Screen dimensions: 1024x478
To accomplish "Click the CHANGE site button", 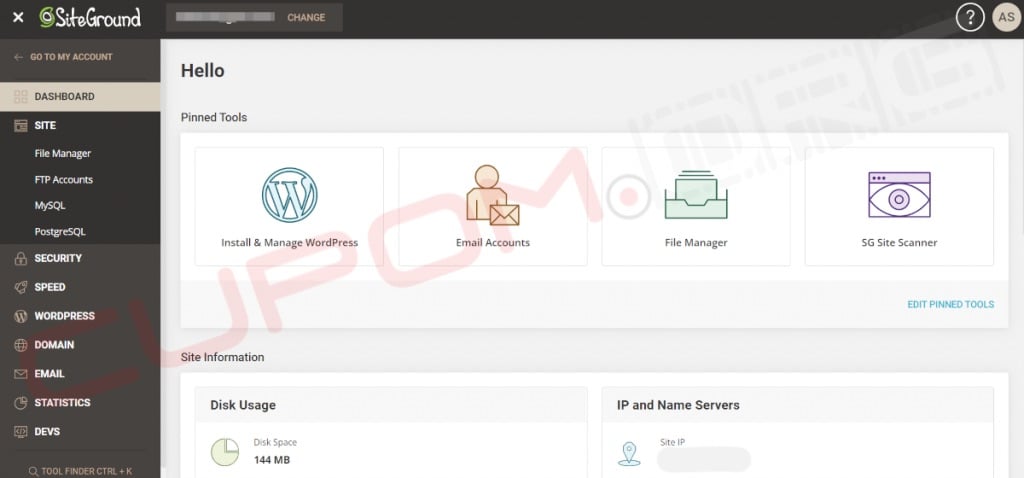I will pos(306,18).
